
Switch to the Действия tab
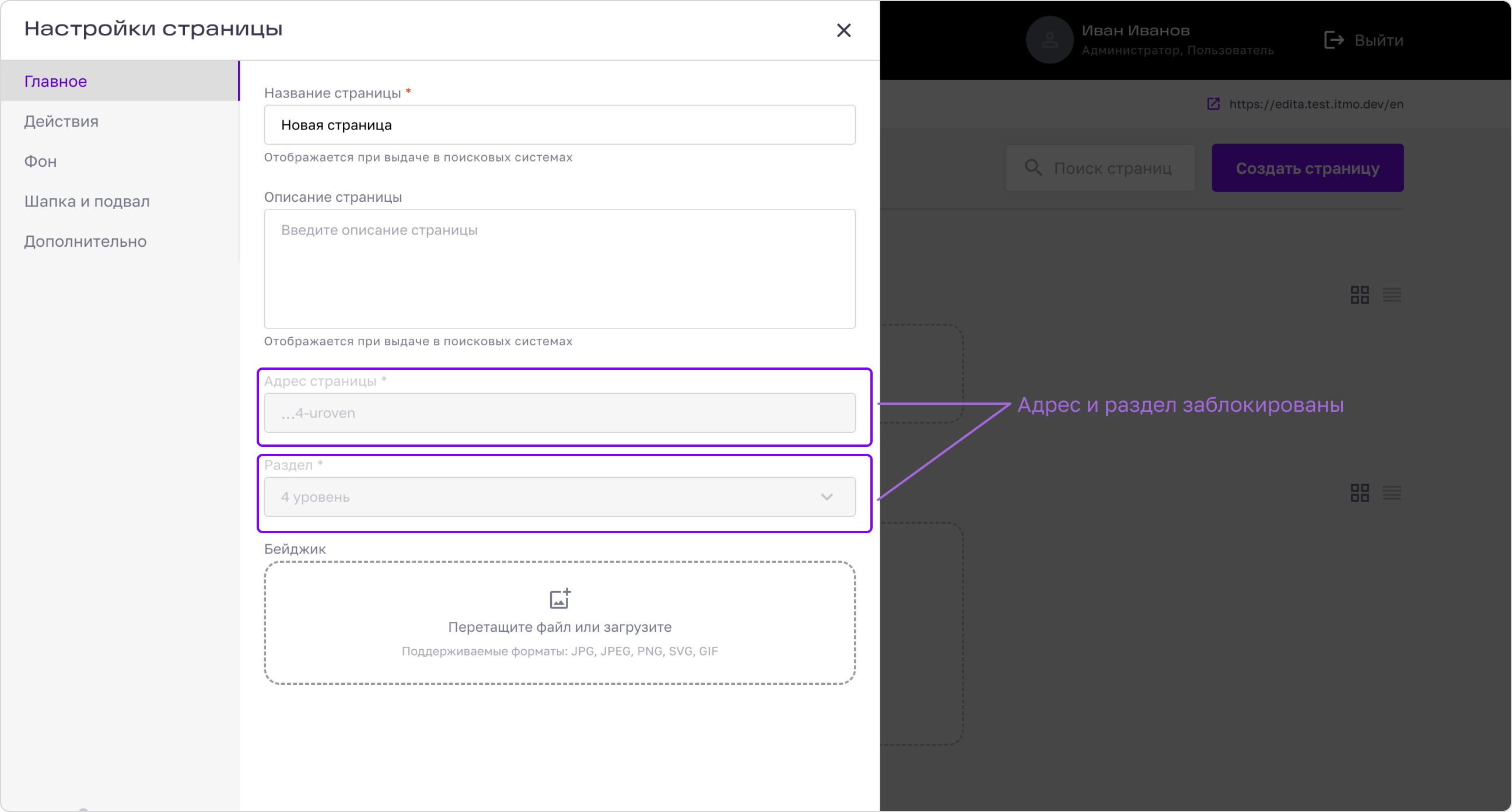coord(120,121)
